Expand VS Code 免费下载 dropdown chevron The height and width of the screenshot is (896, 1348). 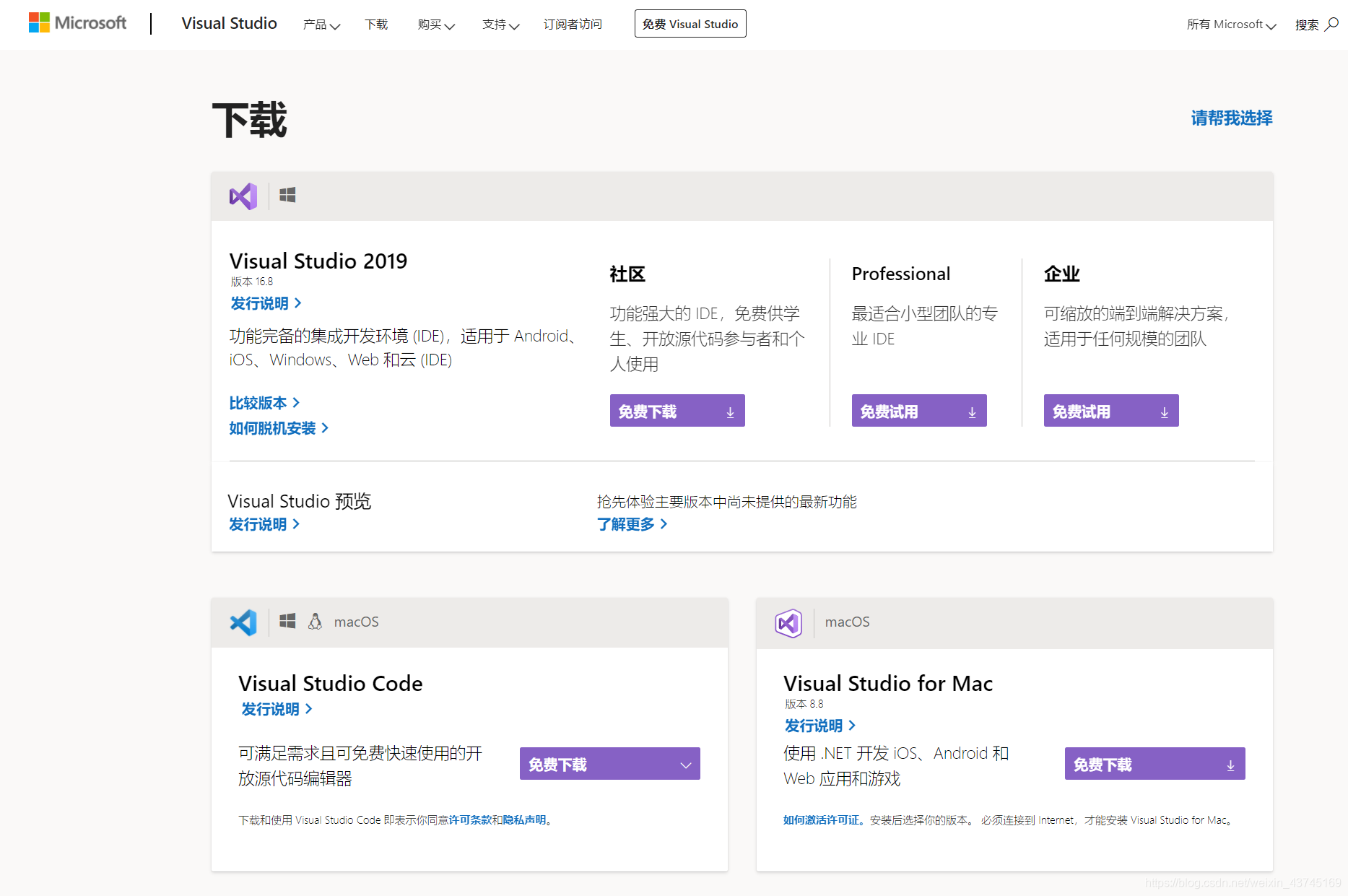(x=686, y=765)
